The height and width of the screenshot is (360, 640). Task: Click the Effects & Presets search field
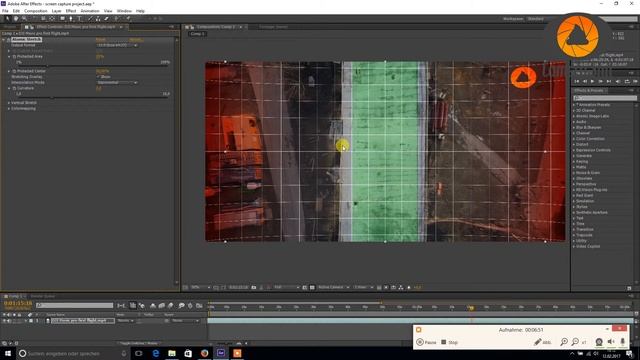(x=604, y=98)
